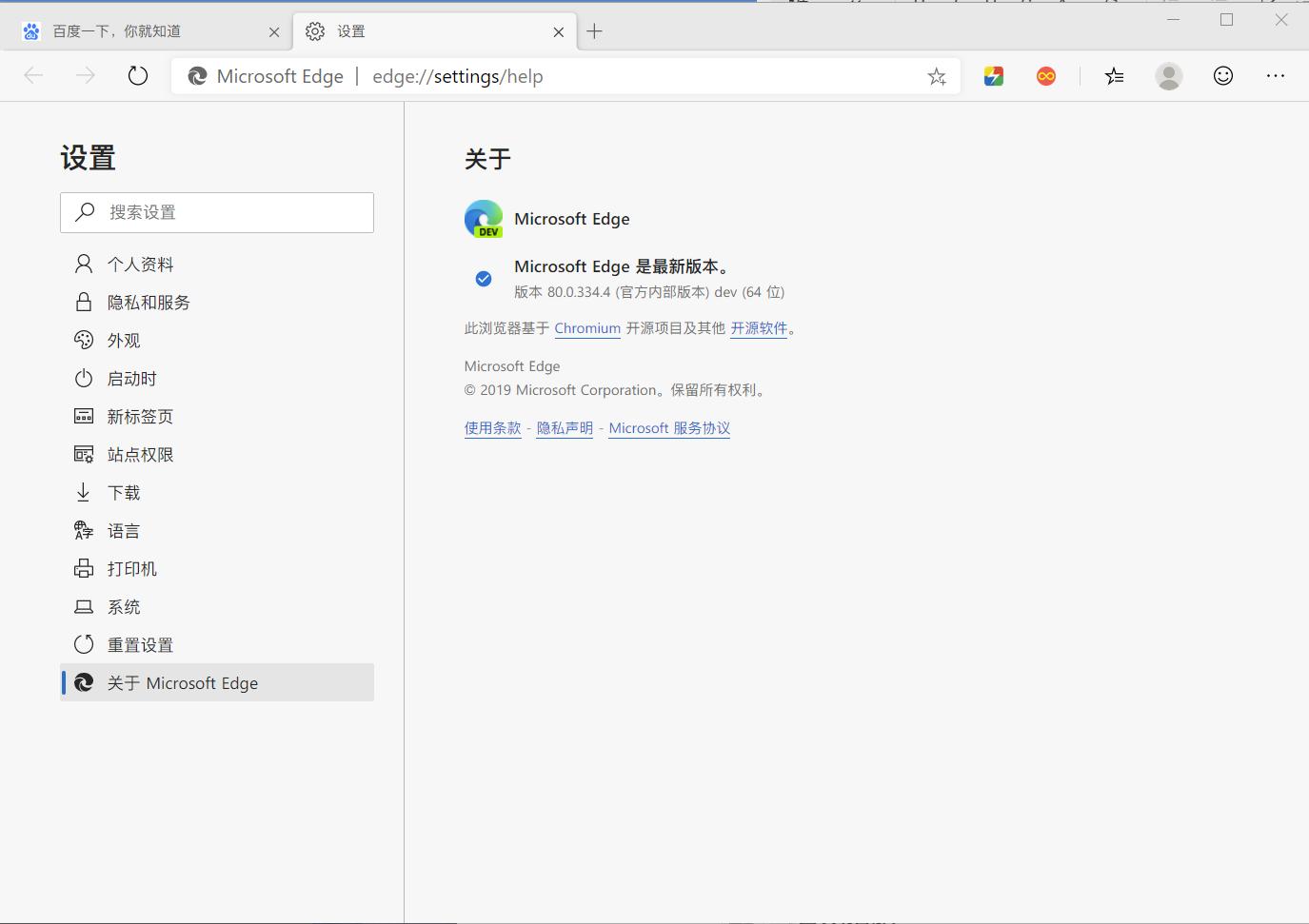
Task: Close the 设置 tab
Action: (x=559, y=32)
